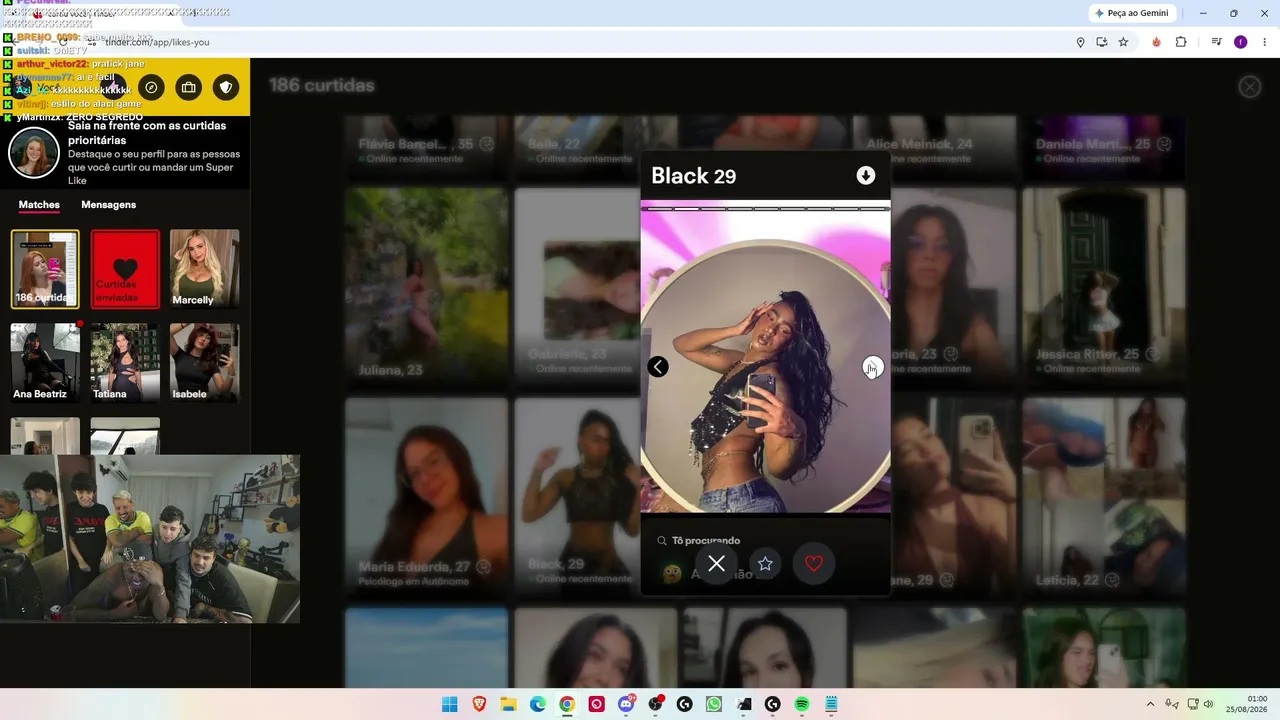This screenshot has height=720, width=1280.
Task: Open Juliana, 23 profile card
Action: pyautogui.click(x=427, y=285)
